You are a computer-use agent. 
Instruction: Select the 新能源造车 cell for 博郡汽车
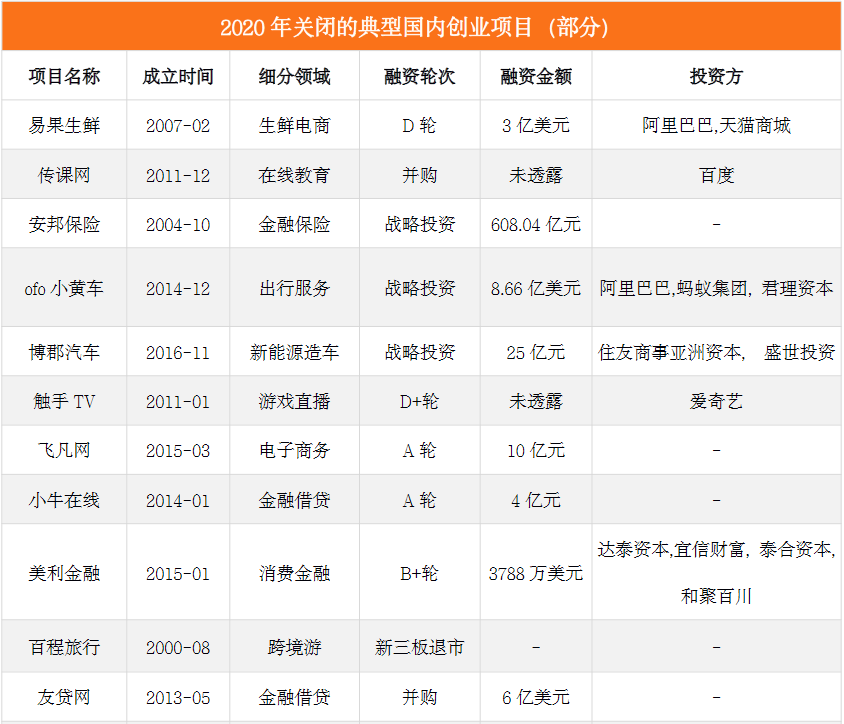pos(295,350)
